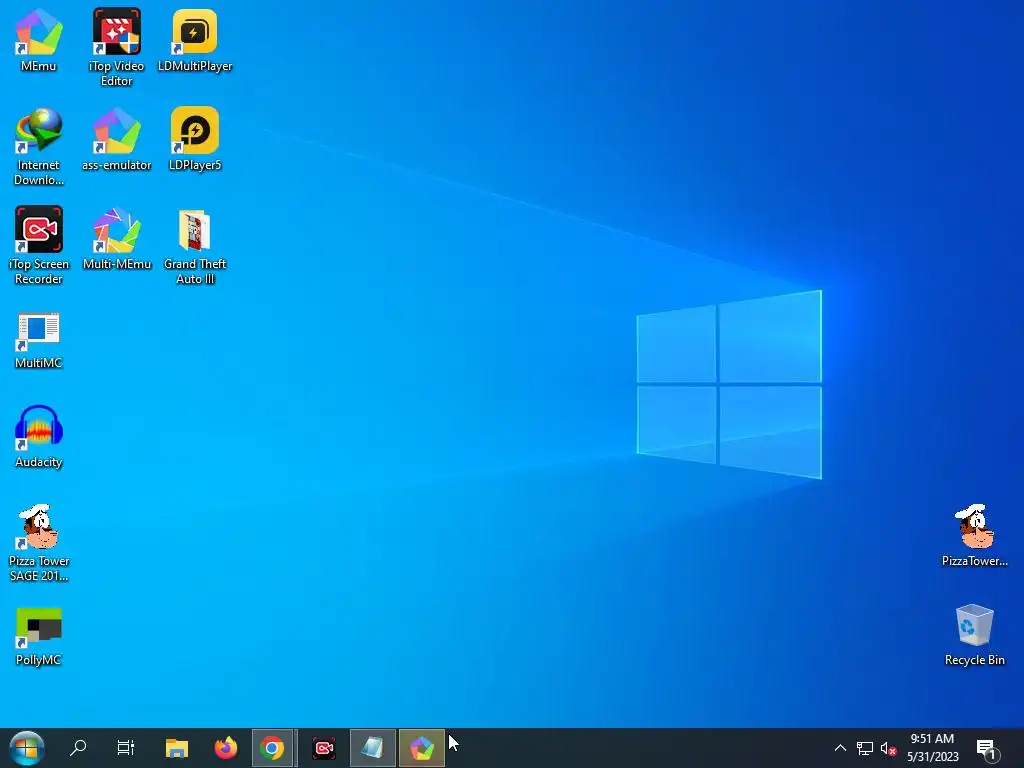
Task: Open the Start menu orb
Action: tap(27, 748)
